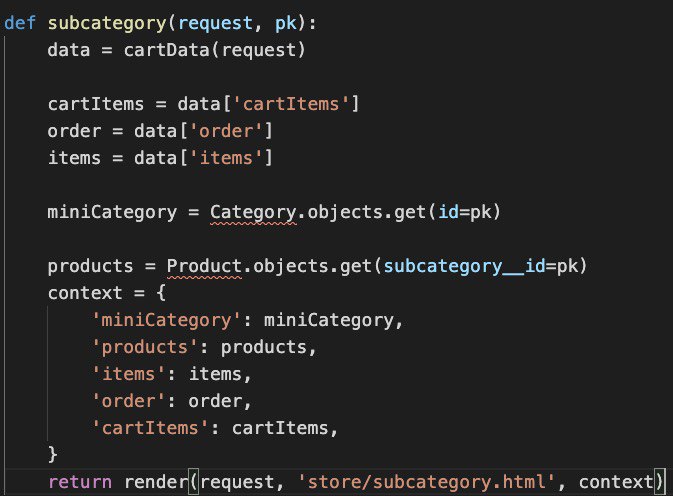
Task: Click 'cartData' function call
Action: (x=167, y=50)
